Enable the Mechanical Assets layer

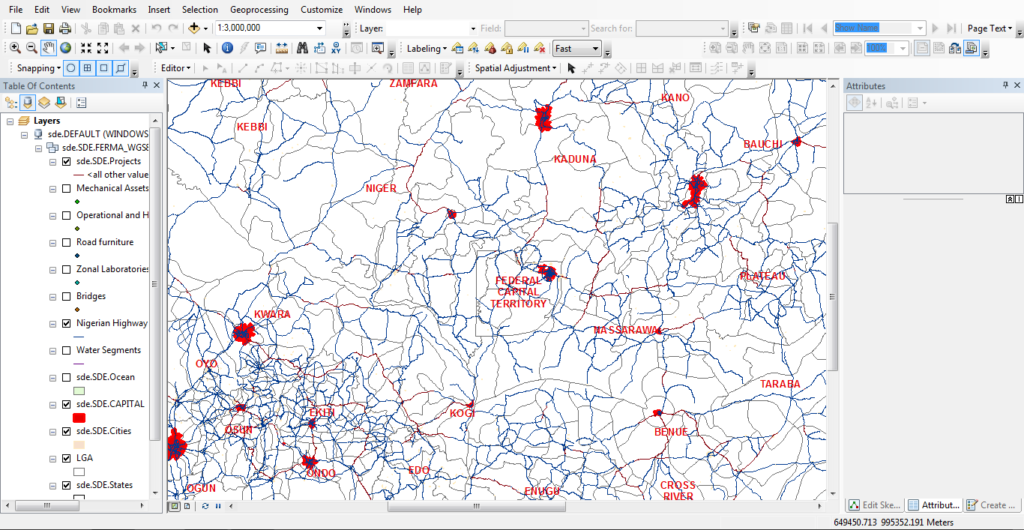tap(66, 188)
